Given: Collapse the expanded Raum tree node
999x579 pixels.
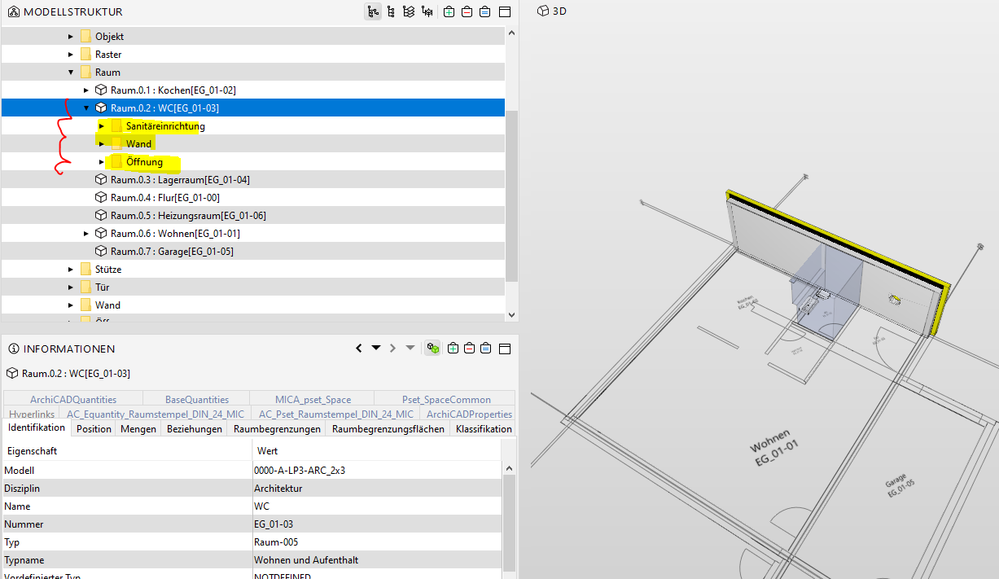Looking at the screenshot, I should pos(70,71).
